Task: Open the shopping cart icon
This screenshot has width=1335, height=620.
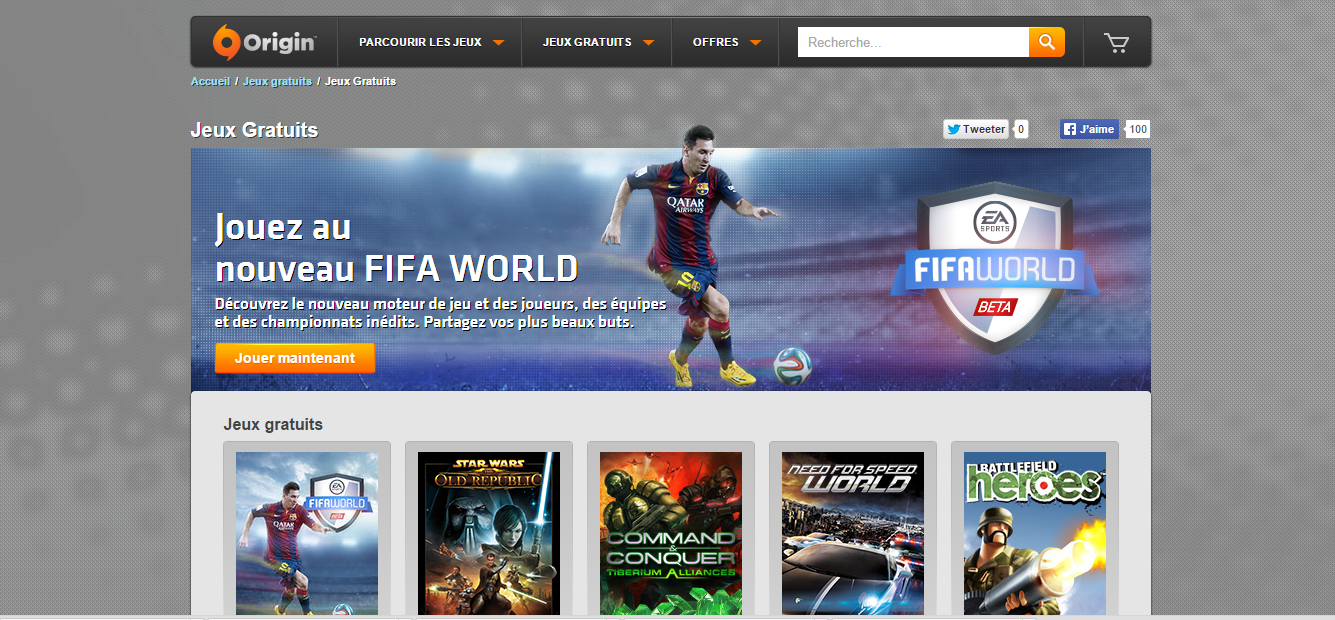Action: (x=1116, y=42)
